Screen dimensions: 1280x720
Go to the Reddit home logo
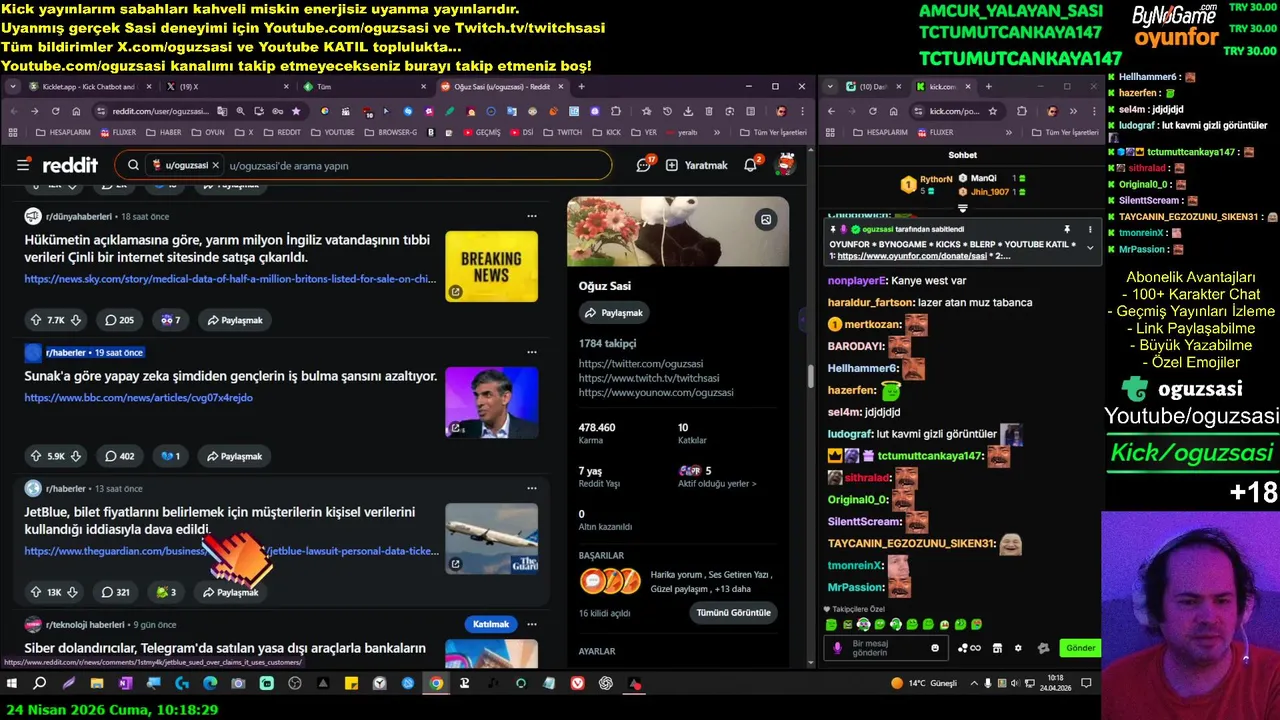[x=70, y=165]
